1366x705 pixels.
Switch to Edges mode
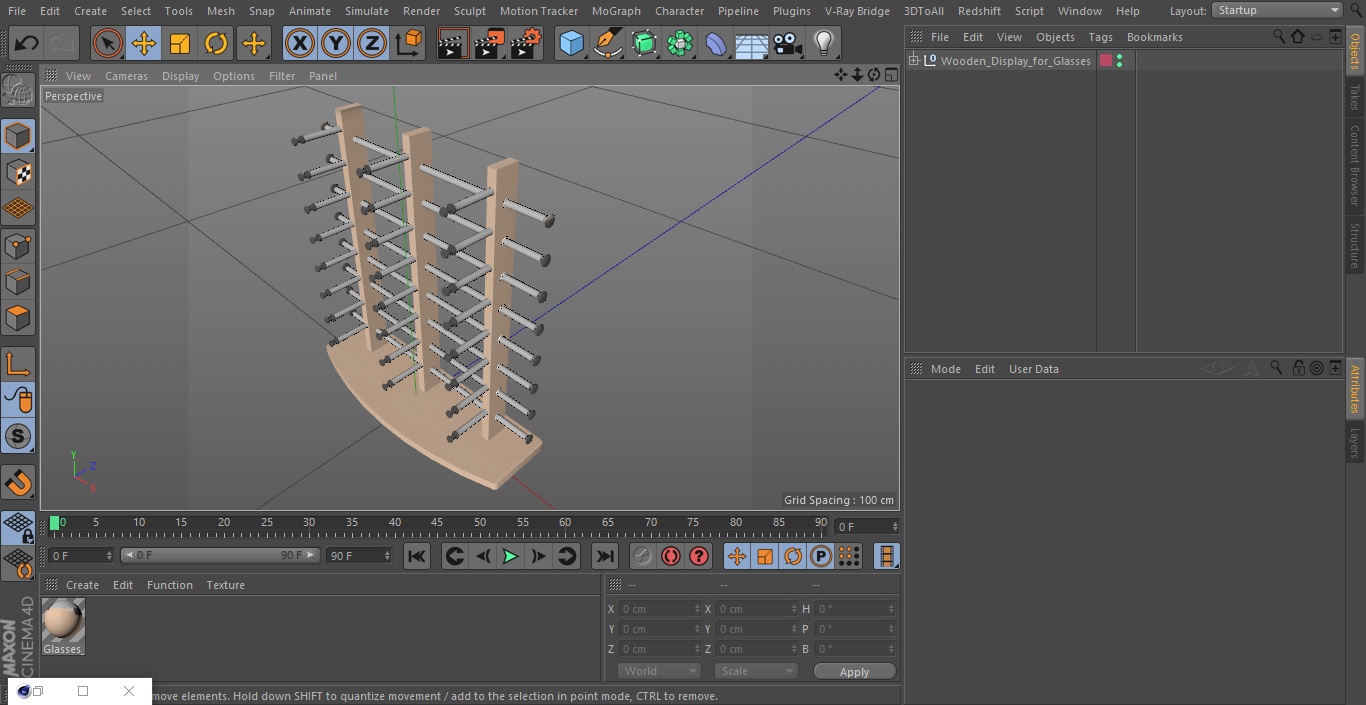(18, 282)
